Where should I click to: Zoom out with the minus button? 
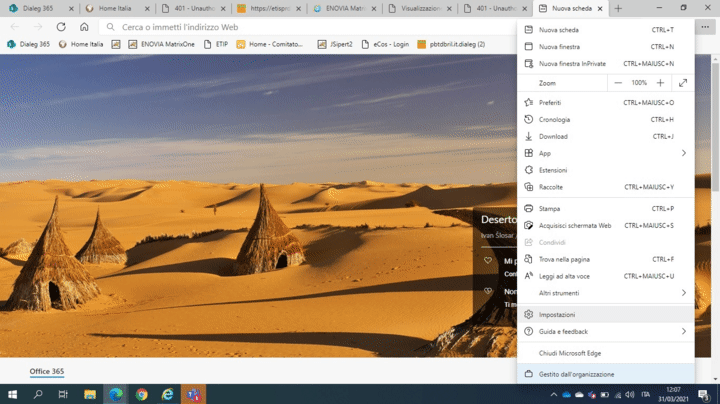tap(618, 83)
